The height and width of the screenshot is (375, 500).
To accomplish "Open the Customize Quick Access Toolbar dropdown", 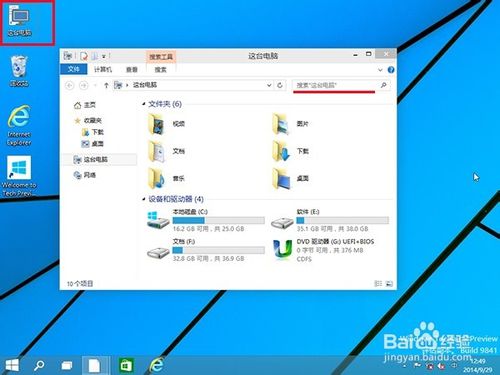I will point(104,56).
